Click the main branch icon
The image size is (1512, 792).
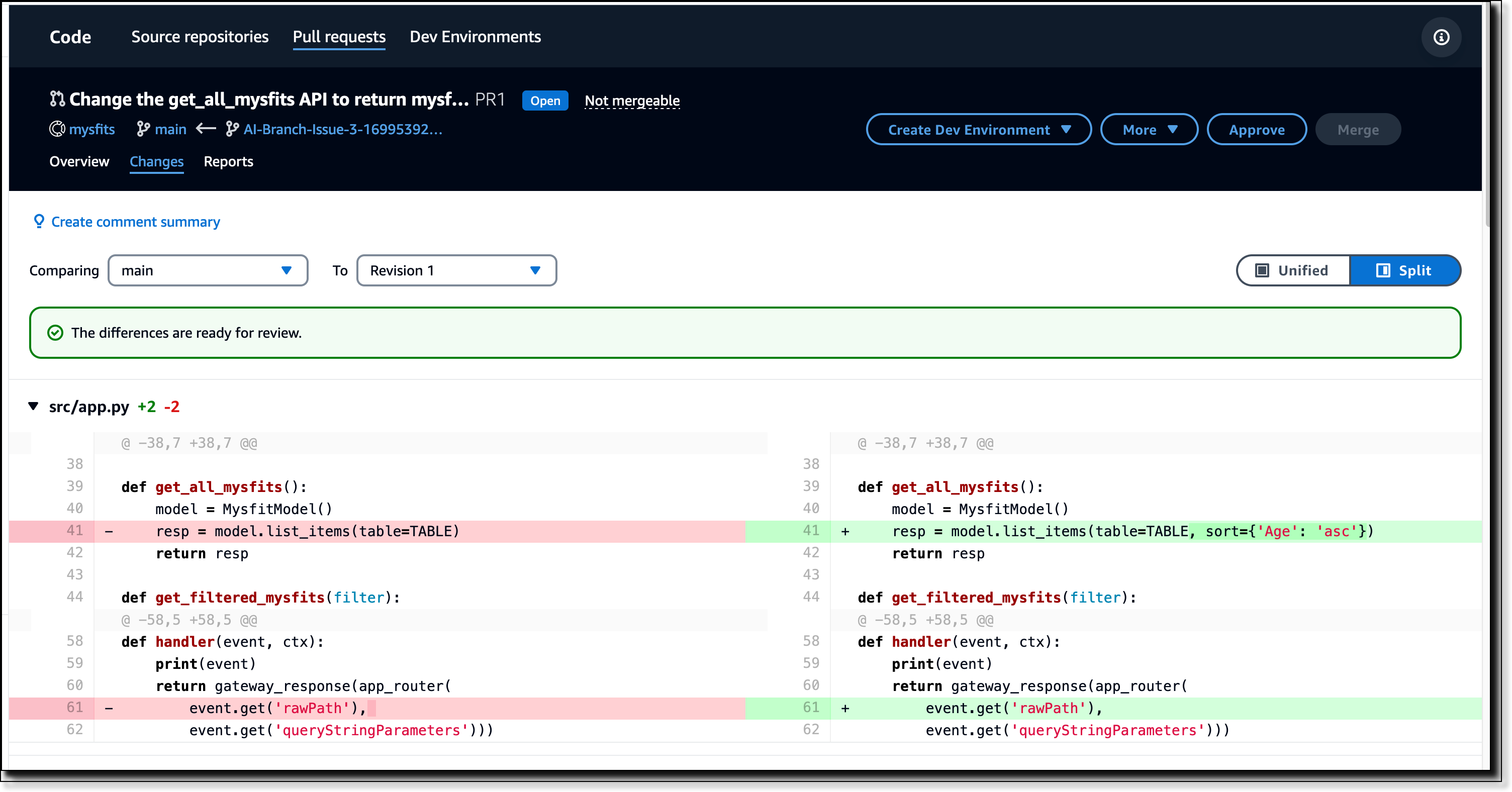143,129
